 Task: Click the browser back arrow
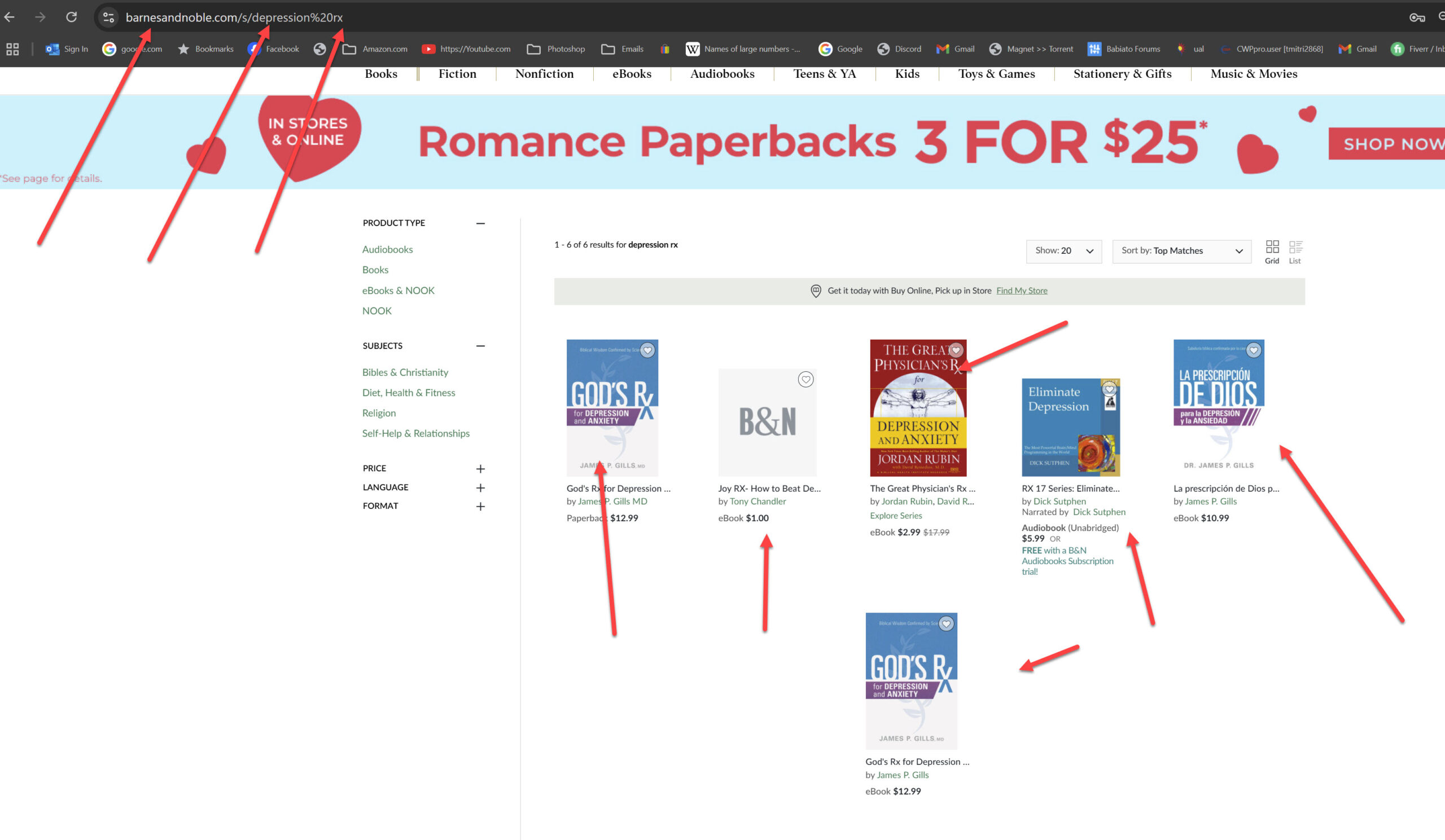pos(10,17)
